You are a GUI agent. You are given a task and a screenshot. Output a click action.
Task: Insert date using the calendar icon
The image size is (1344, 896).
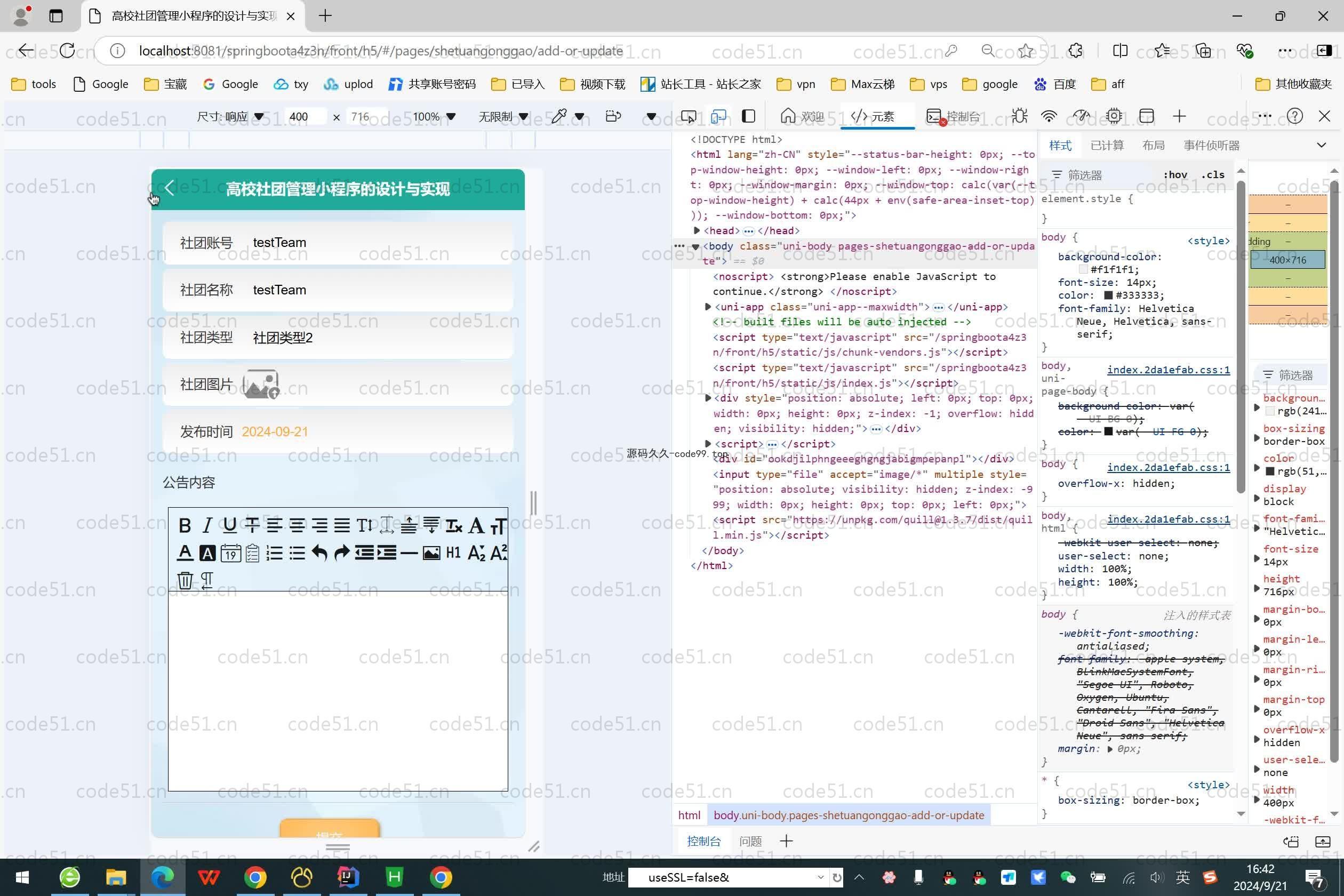230,553
